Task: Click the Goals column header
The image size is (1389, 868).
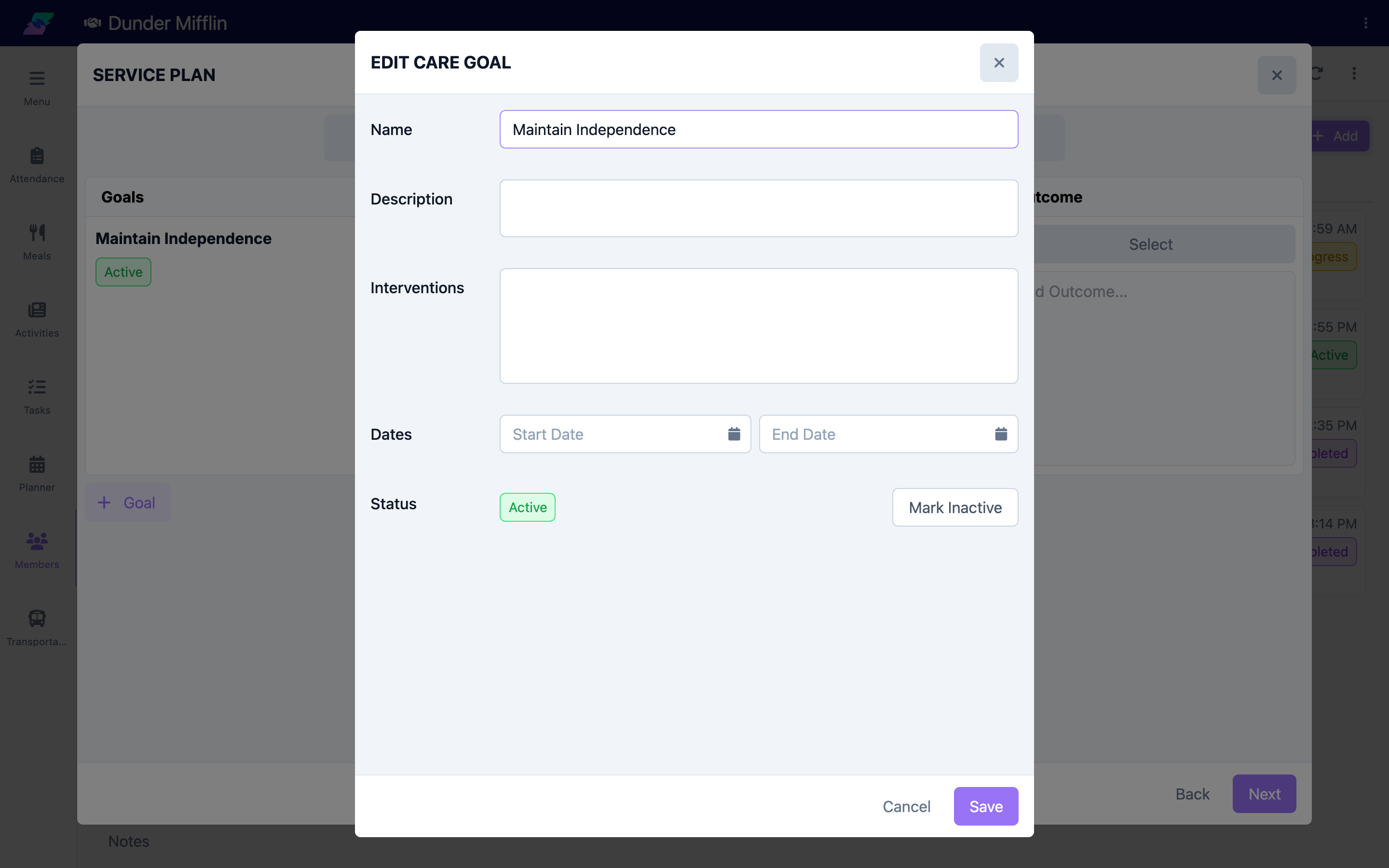Action: [x=122, y=197]
